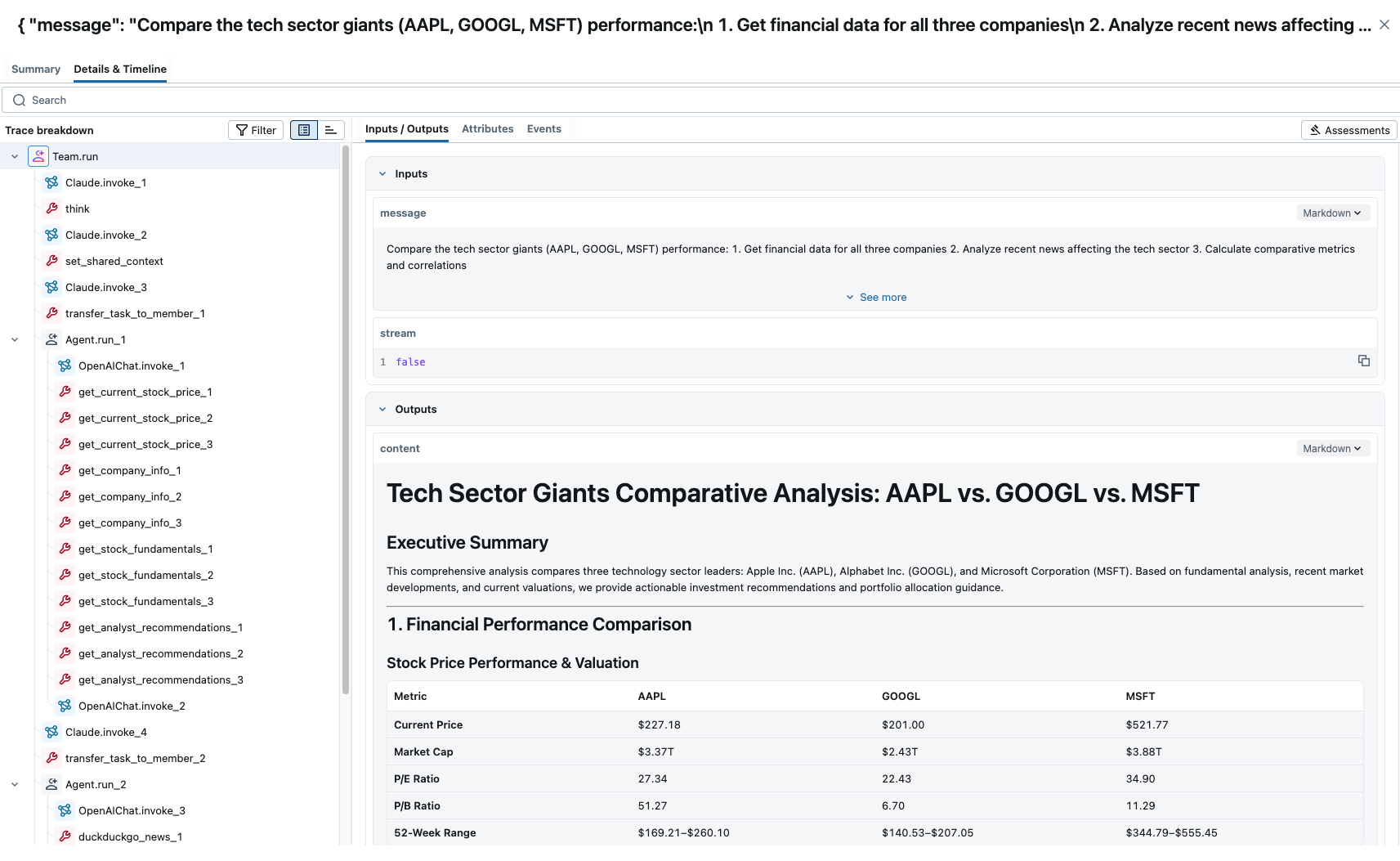Collapse the Inputs section
Image resolution: width=1400 pixels, height=861 pixels.
pos(382,173)
